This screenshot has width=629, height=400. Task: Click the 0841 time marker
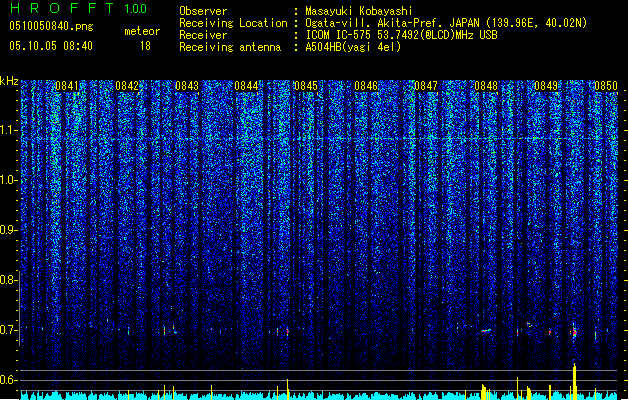pyautogui.click(x=67, y=86)
